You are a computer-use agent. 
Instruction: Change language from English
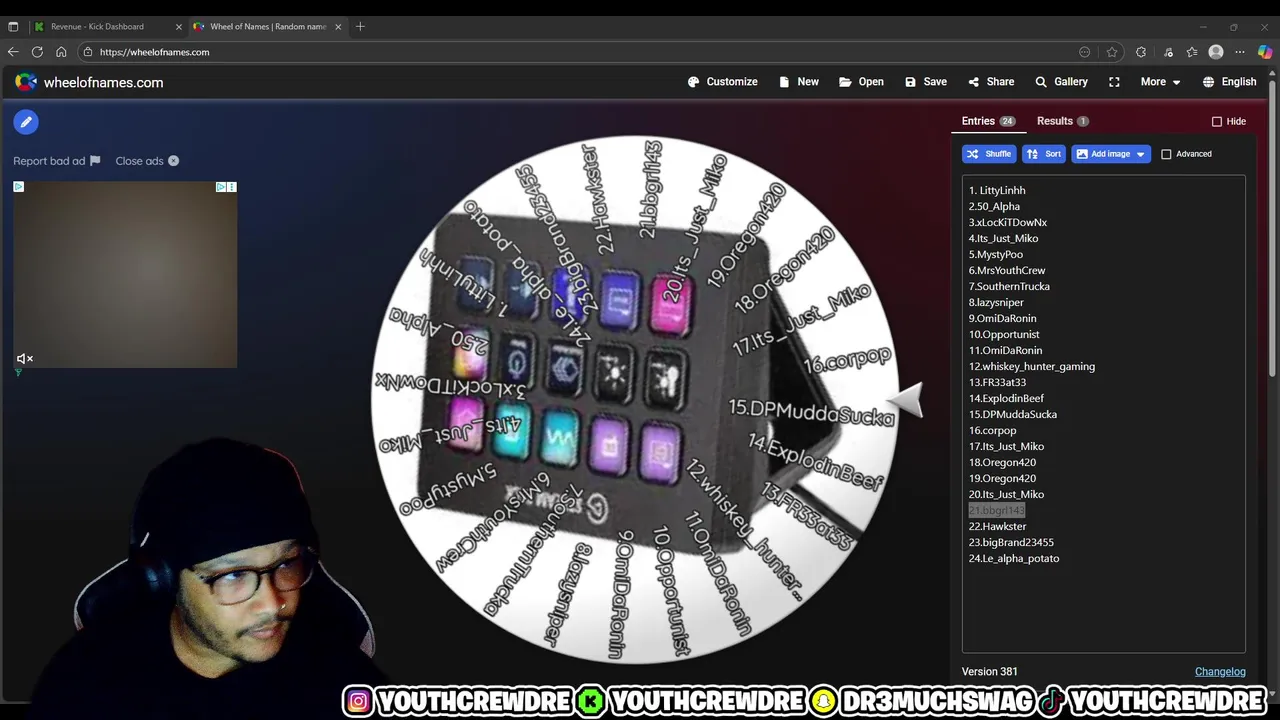(1229, 82)
